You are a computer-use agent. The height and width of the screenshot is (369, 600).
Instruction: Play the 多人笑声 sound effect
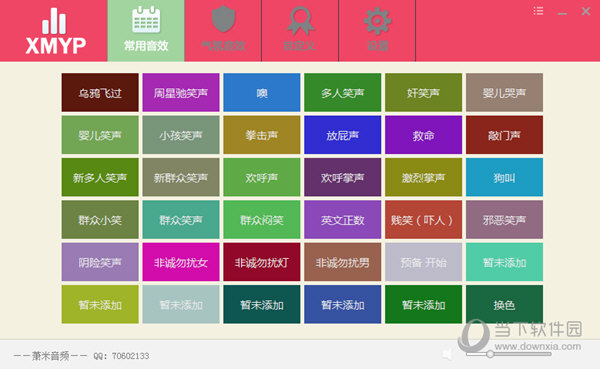[342, 93]
